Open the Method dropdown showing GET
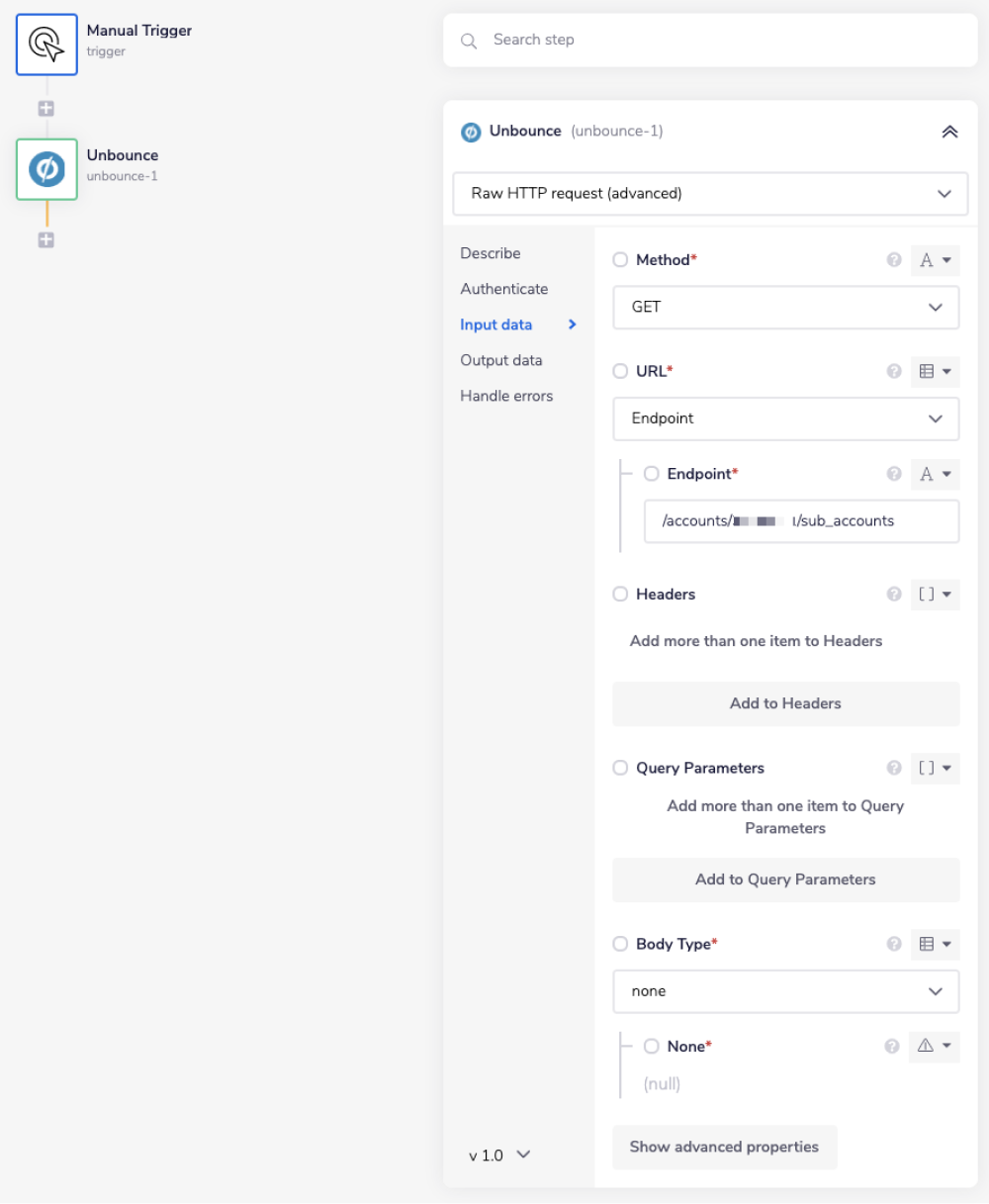 click(x=785, y=308)
